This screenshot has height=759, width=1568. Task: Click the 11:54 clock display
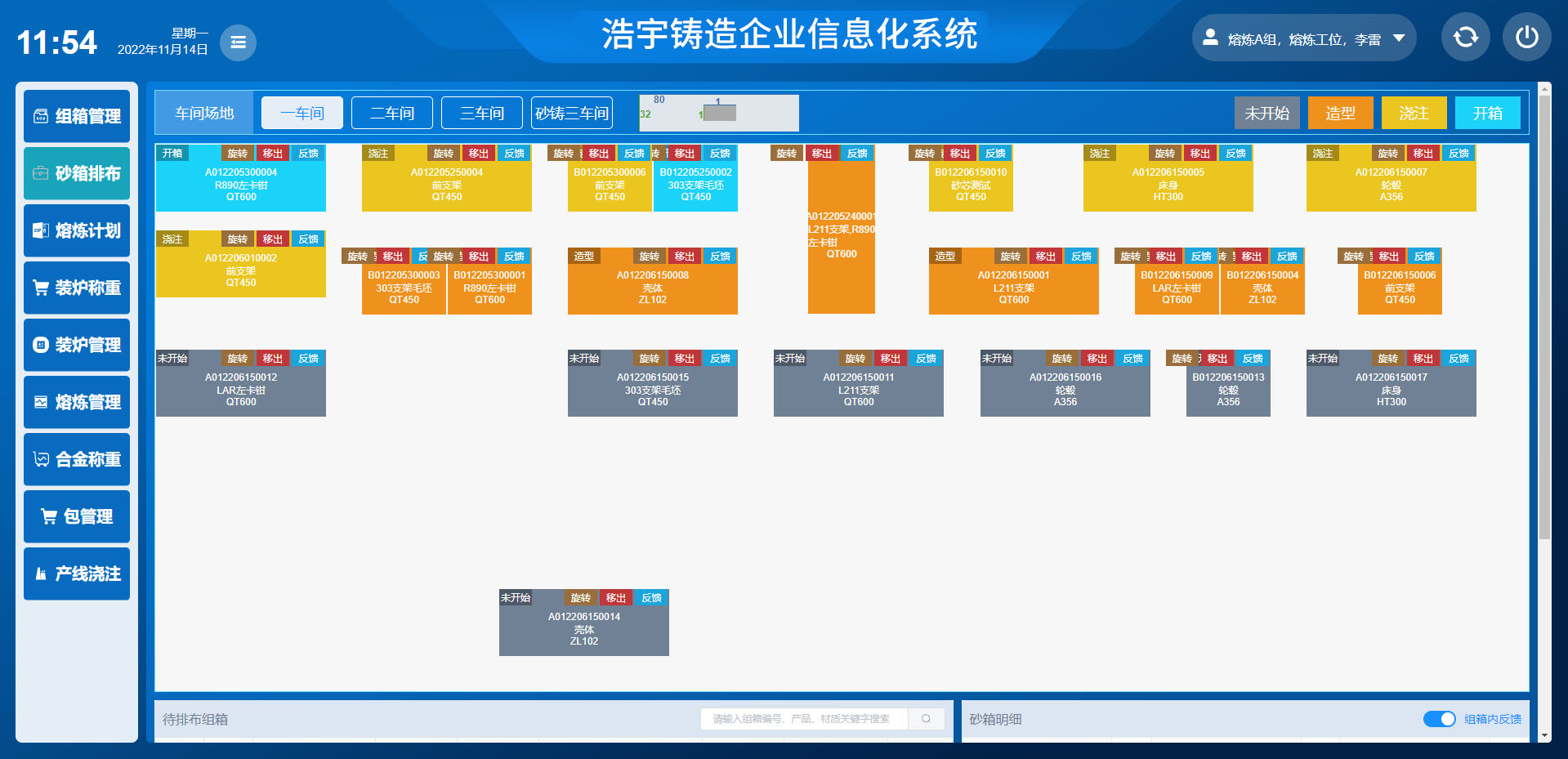pyautogui.click(x=56, y=42)
